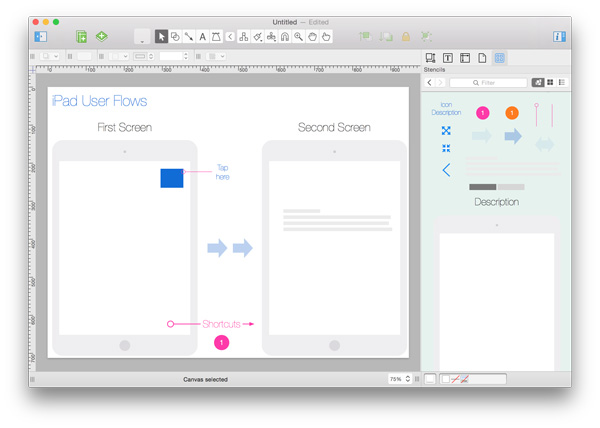The image size is (600, 428).
Task: Click the white fill swatch in selection style bar
Action: 445,379
